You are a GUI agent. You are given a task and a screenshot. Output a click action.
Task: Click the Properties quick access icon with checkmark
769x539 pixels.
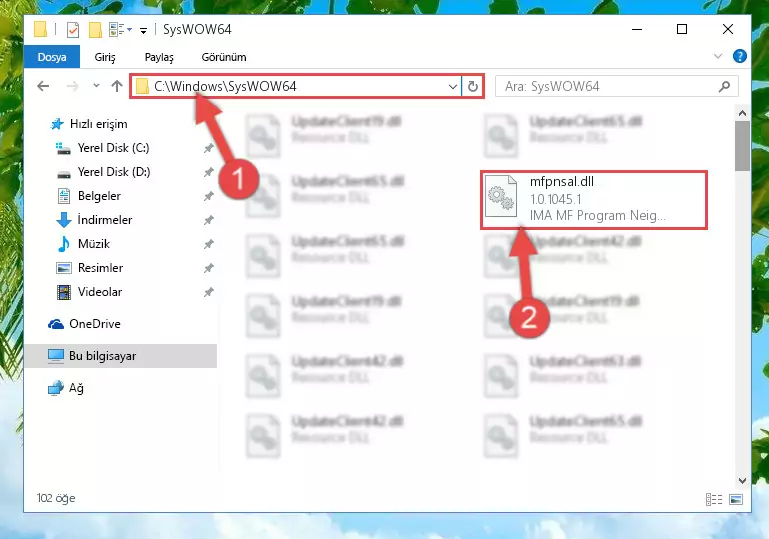point(73,30)
